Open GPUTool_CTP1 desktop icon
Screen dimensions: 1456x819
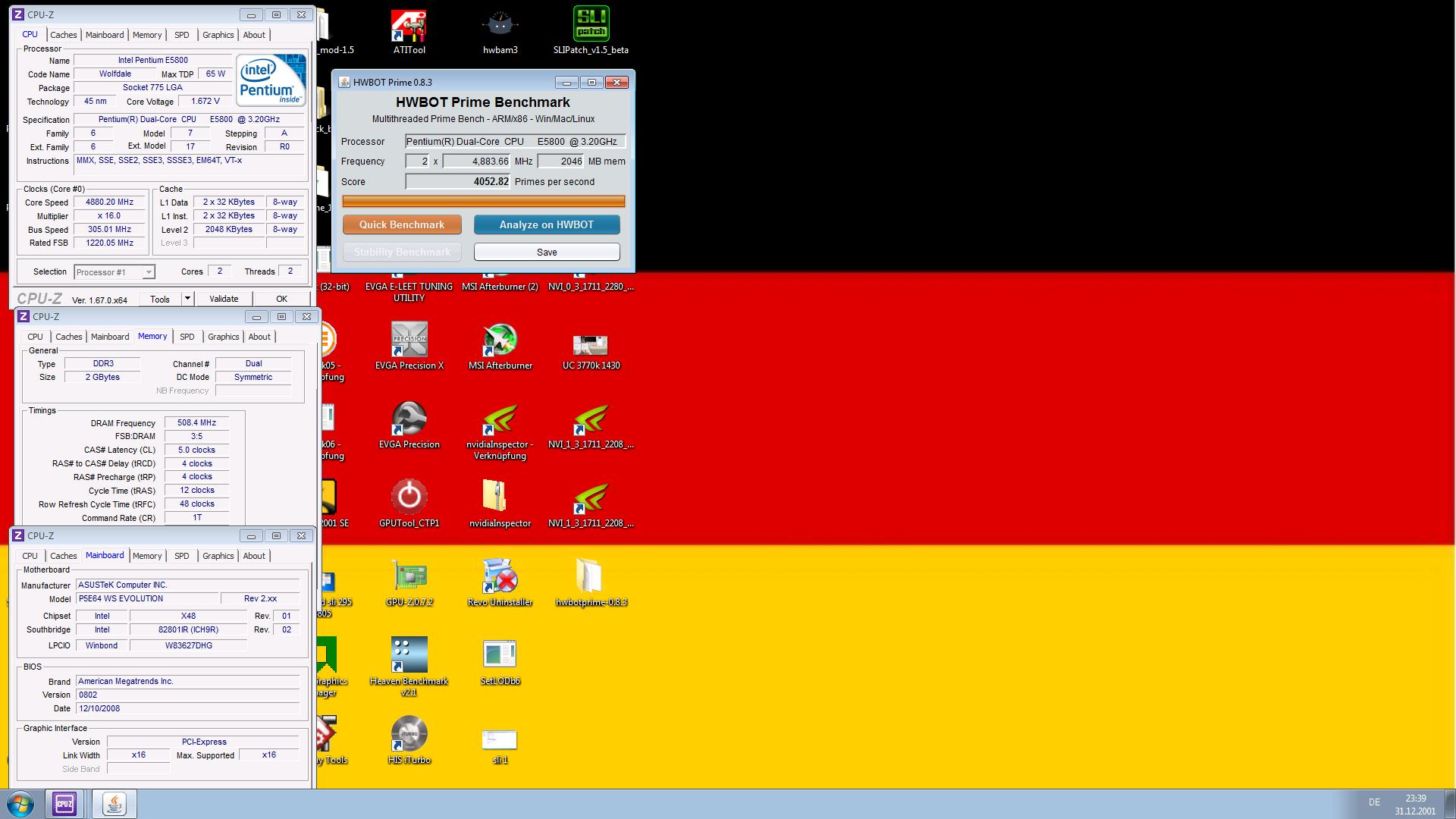[409, 504]
